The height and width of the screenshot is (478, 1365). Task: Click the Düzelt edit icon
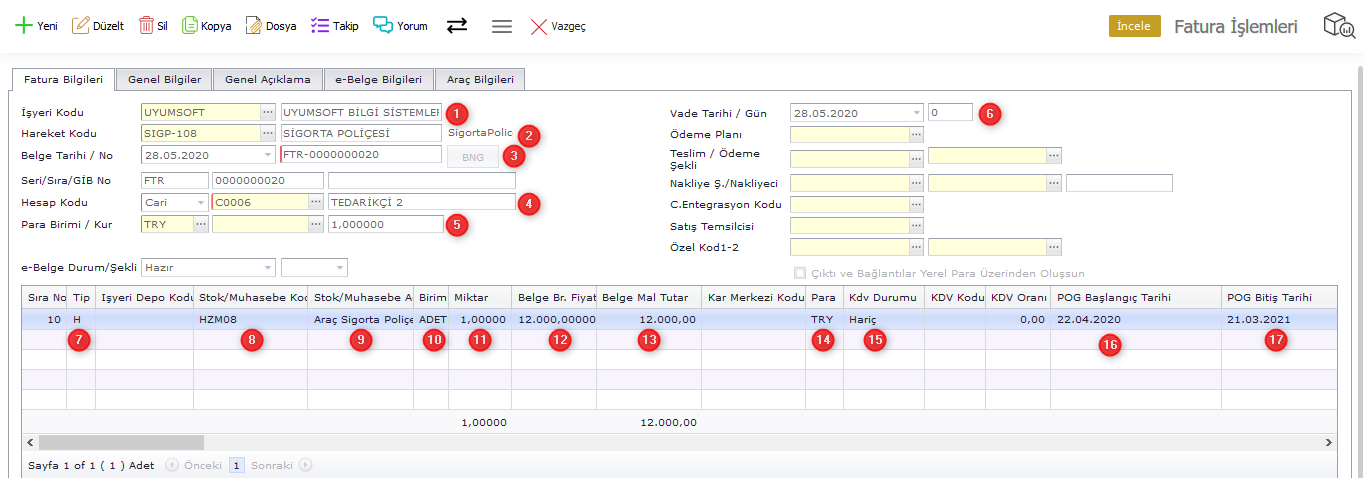81,26
